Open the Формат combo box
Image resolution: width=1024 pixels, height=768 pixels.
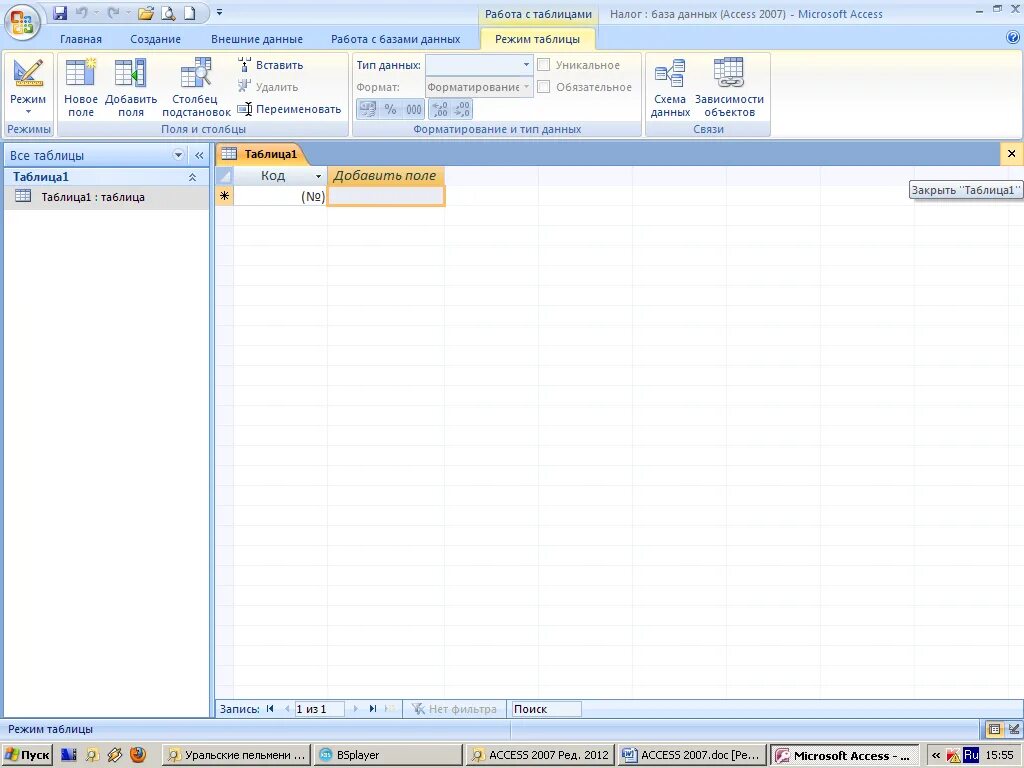(x=479, y=87)
